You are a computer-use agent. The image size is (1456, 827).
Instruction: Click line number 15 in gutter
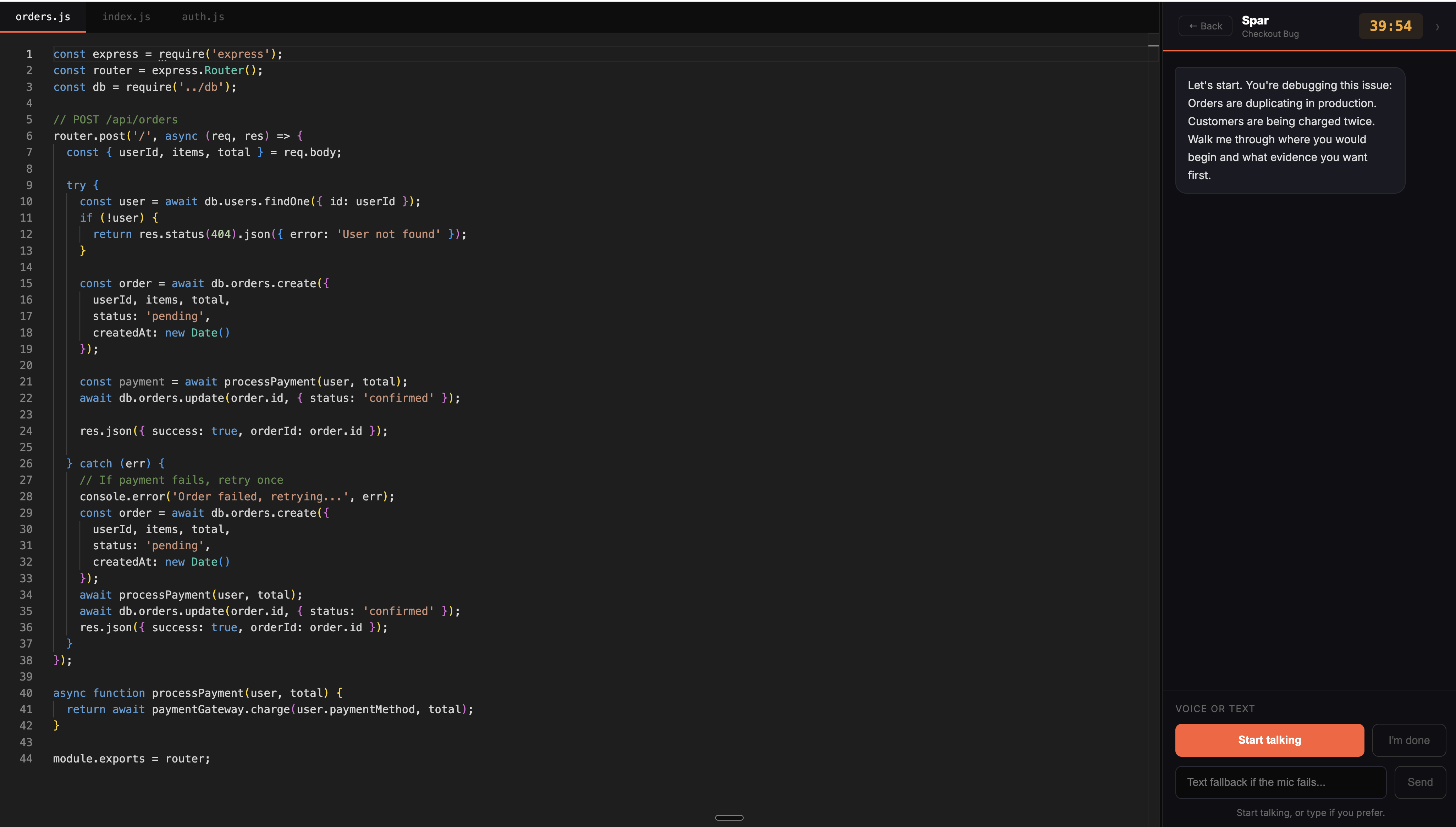26,283
